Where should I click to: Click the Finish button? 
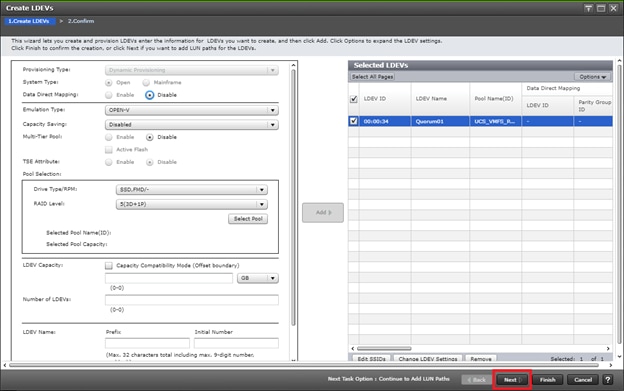tap(548, 379)
